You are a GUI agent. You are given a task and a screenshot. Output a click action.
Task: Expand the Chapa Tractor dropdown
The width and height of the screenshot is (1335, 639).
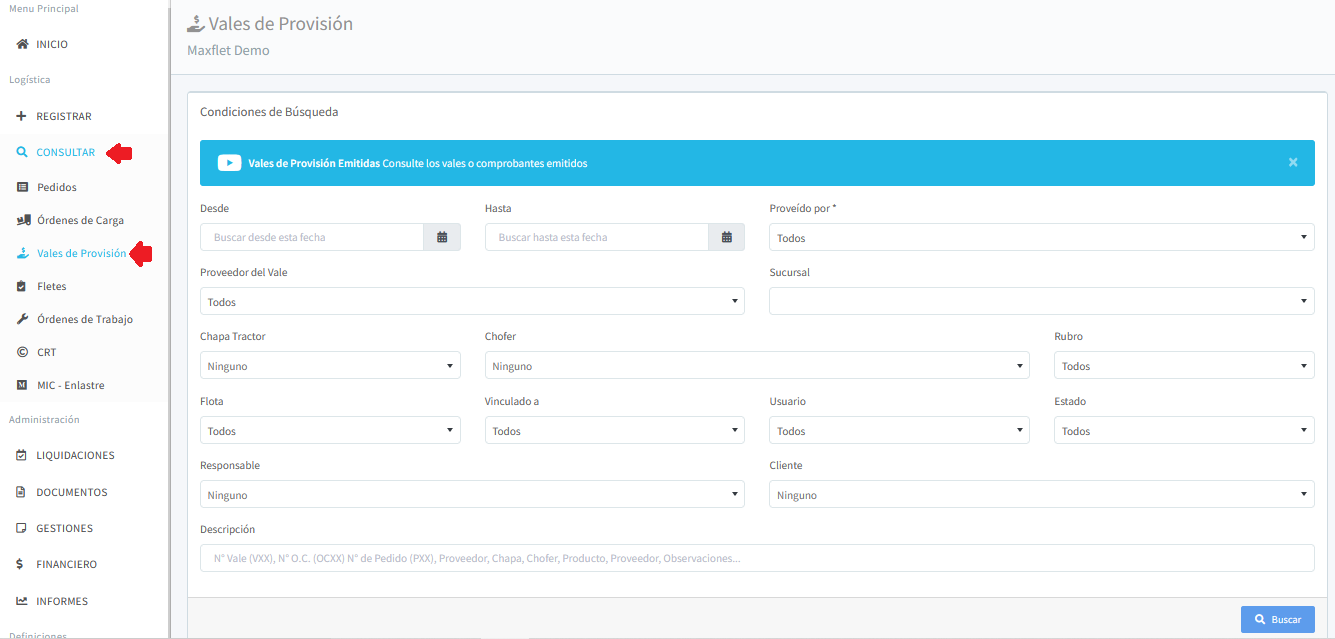click(x=330, y=366)
